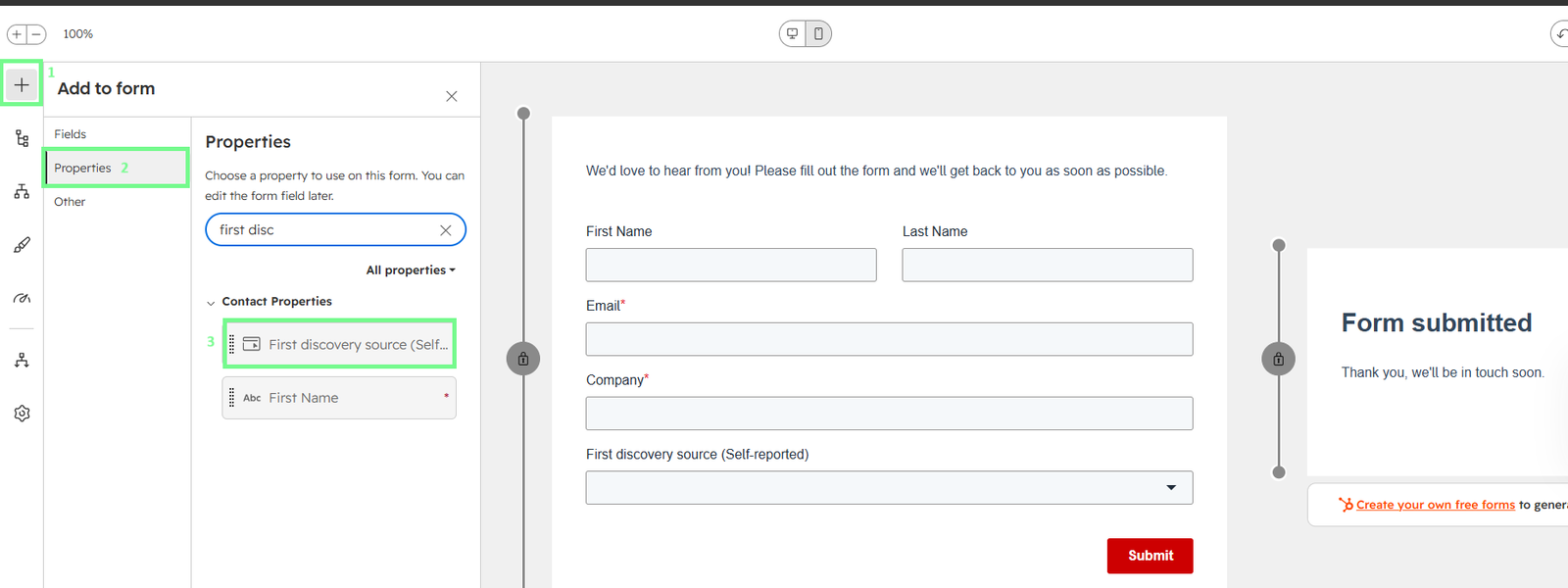1568x588 pixels.
Task: Click the Abc text field type icon
Action: pos(252,398)
